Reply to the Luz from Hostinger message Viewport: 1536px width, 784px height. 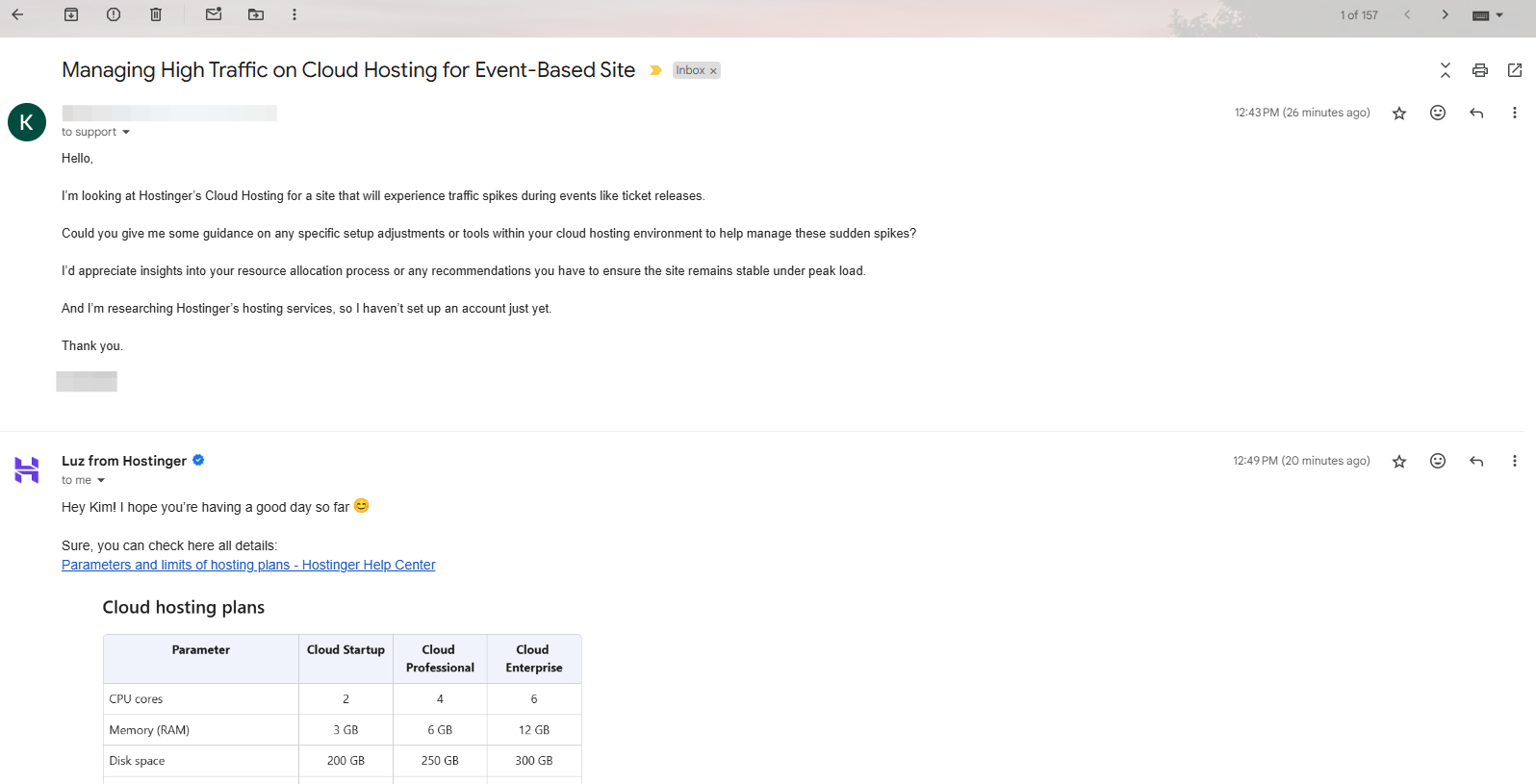tap(1476, 462)
